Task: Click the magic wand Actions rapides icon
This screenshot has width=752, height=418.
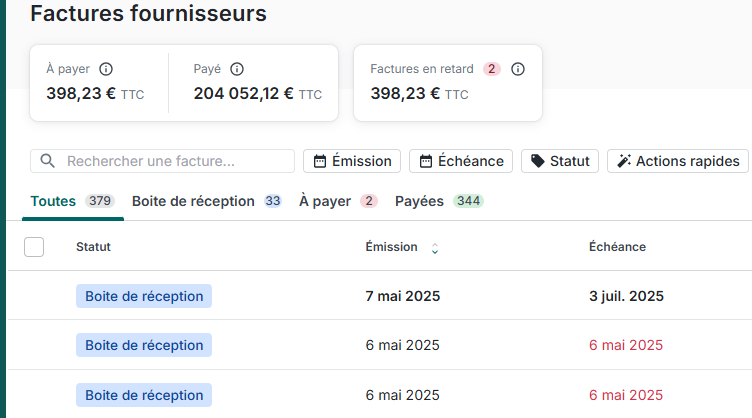Action: click(624, 161)
